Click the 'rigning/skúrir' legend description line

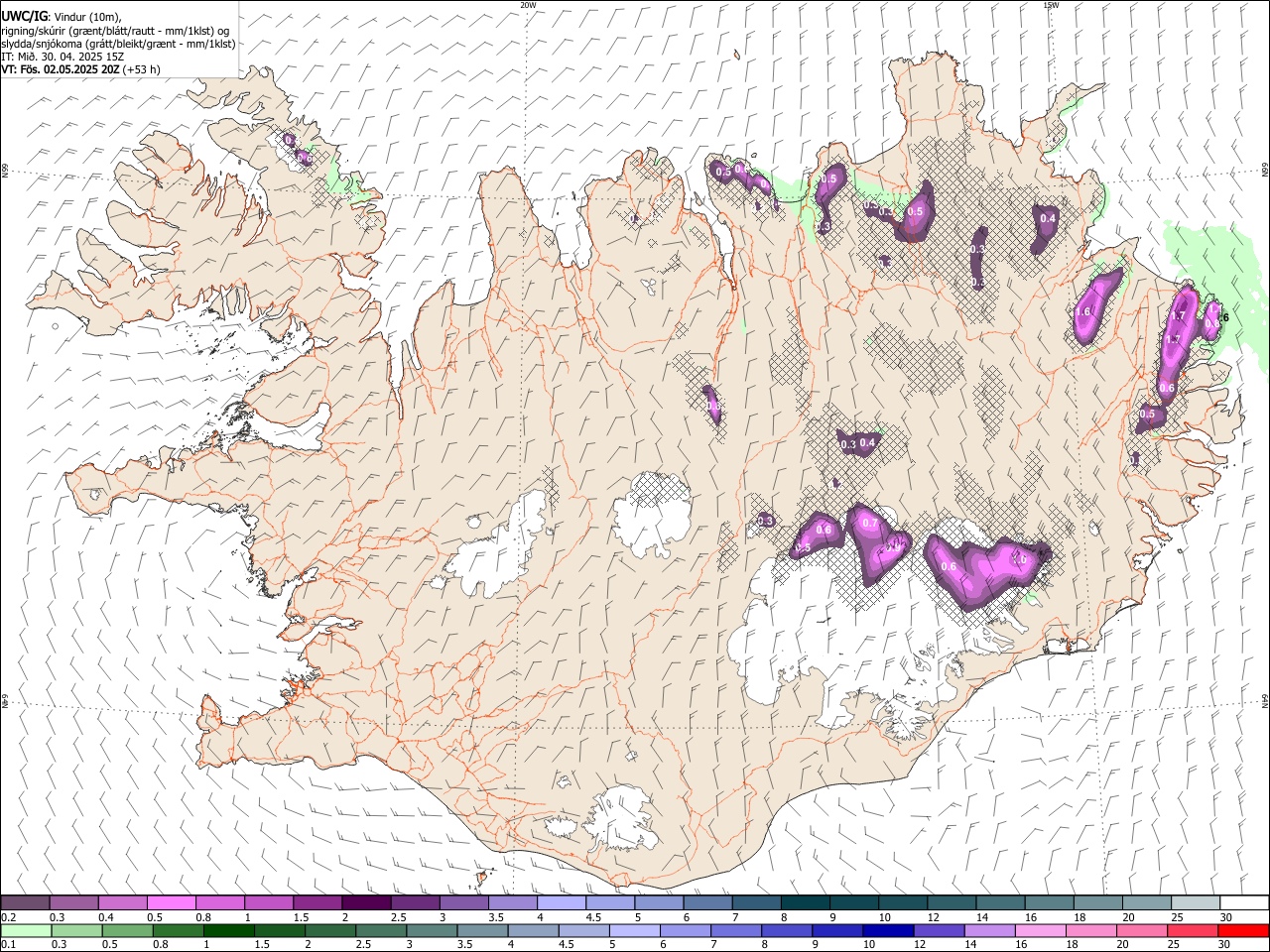(x=115, y=31)
